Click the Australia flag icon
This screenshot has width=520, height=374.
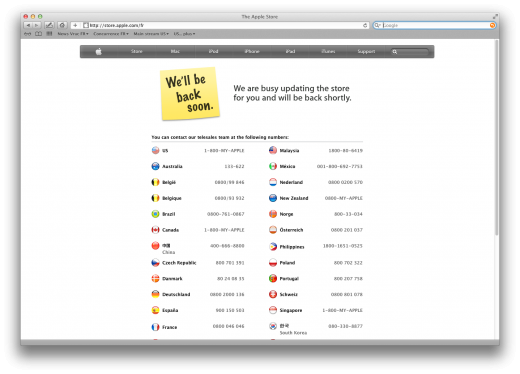click(155, 166)
